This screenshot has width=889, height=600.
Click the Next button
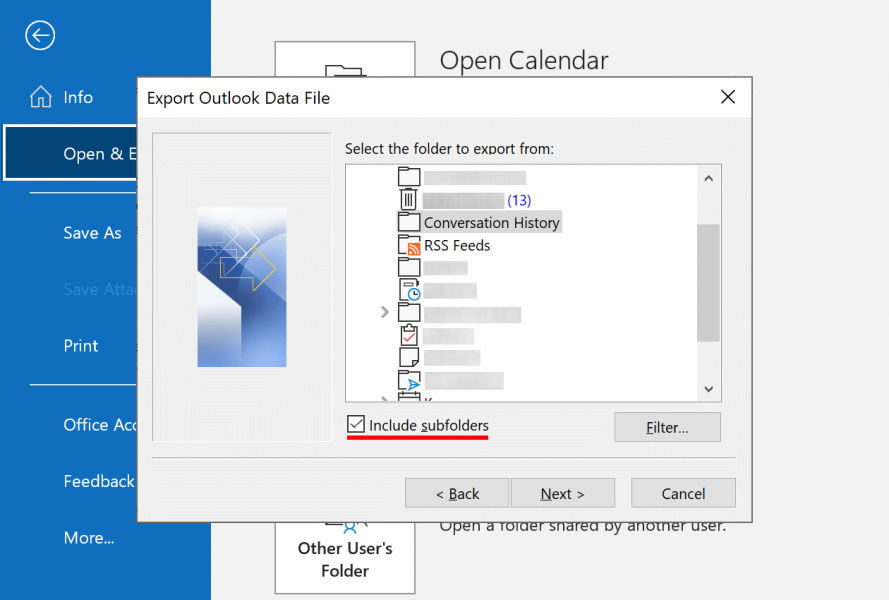click(x=562, y=493)
